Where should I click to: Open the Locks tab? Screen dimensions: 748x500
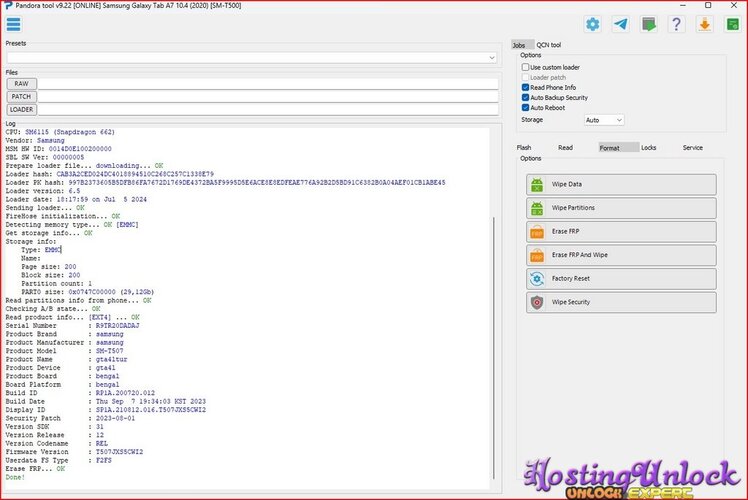649,147
